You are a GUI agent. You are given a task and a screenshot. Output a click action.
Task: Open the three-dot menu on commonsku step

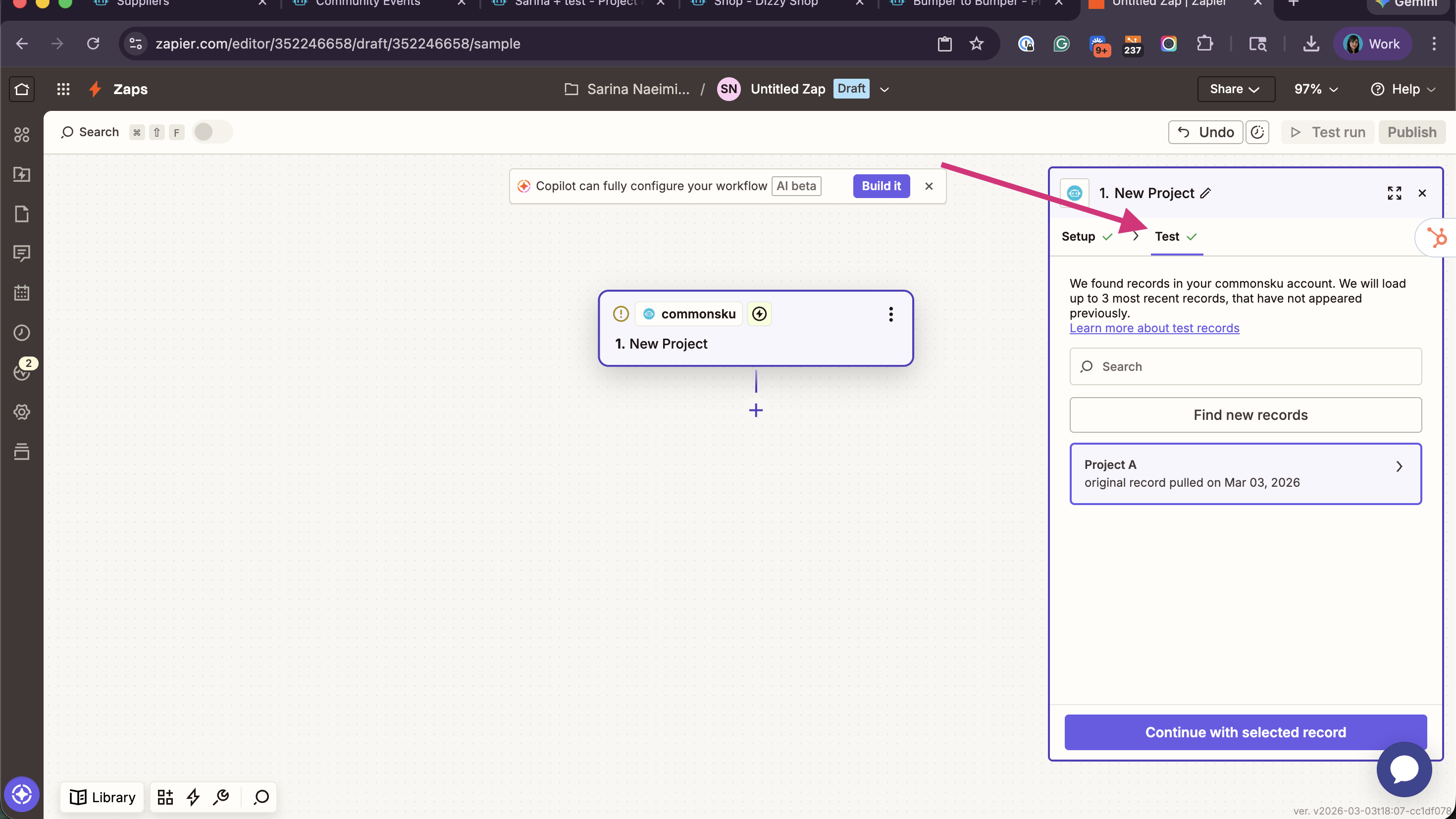point(891,314)
